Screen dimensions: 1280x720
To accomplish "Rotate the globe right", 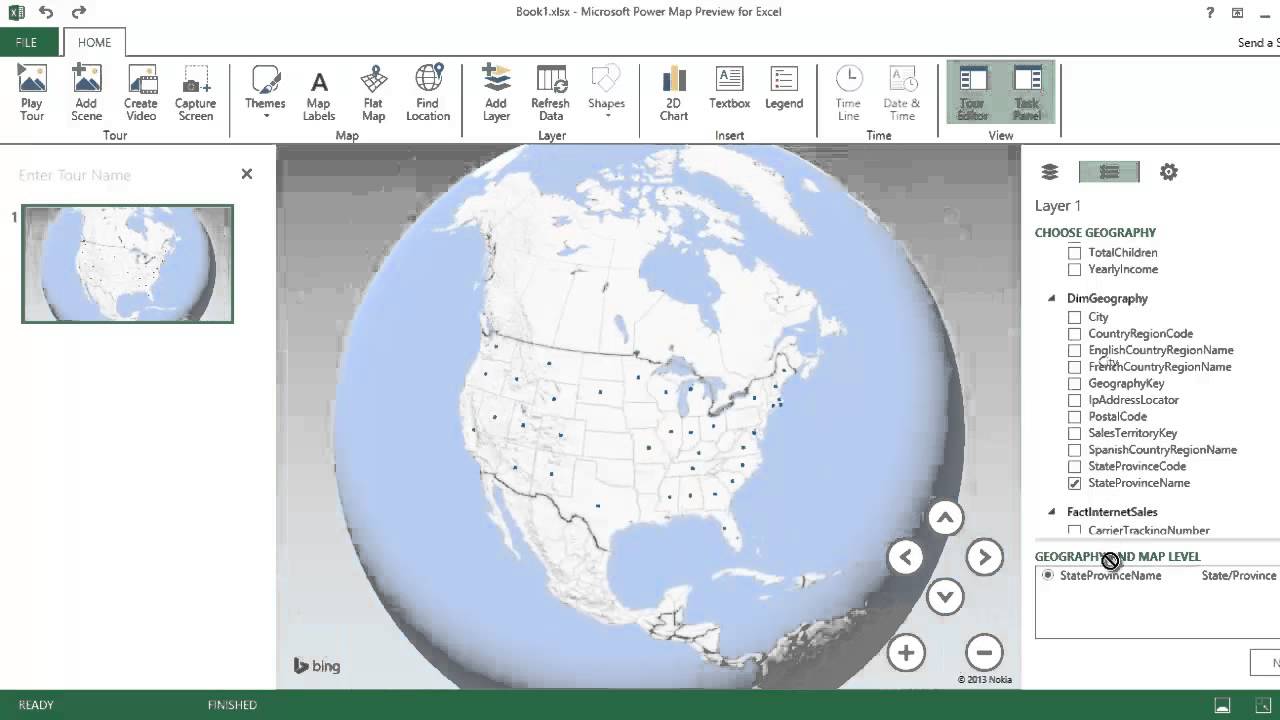I will coord(984,557).
